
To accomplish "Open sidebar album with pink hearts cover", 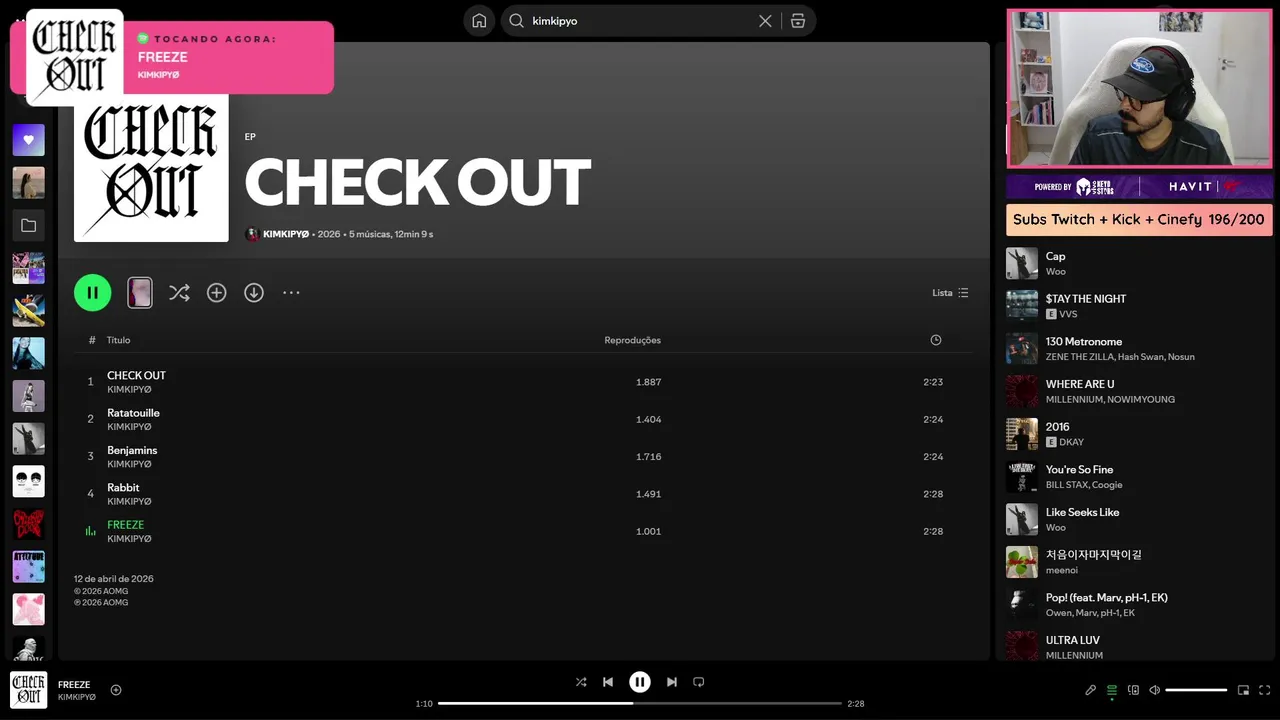I will coord(28,609).
